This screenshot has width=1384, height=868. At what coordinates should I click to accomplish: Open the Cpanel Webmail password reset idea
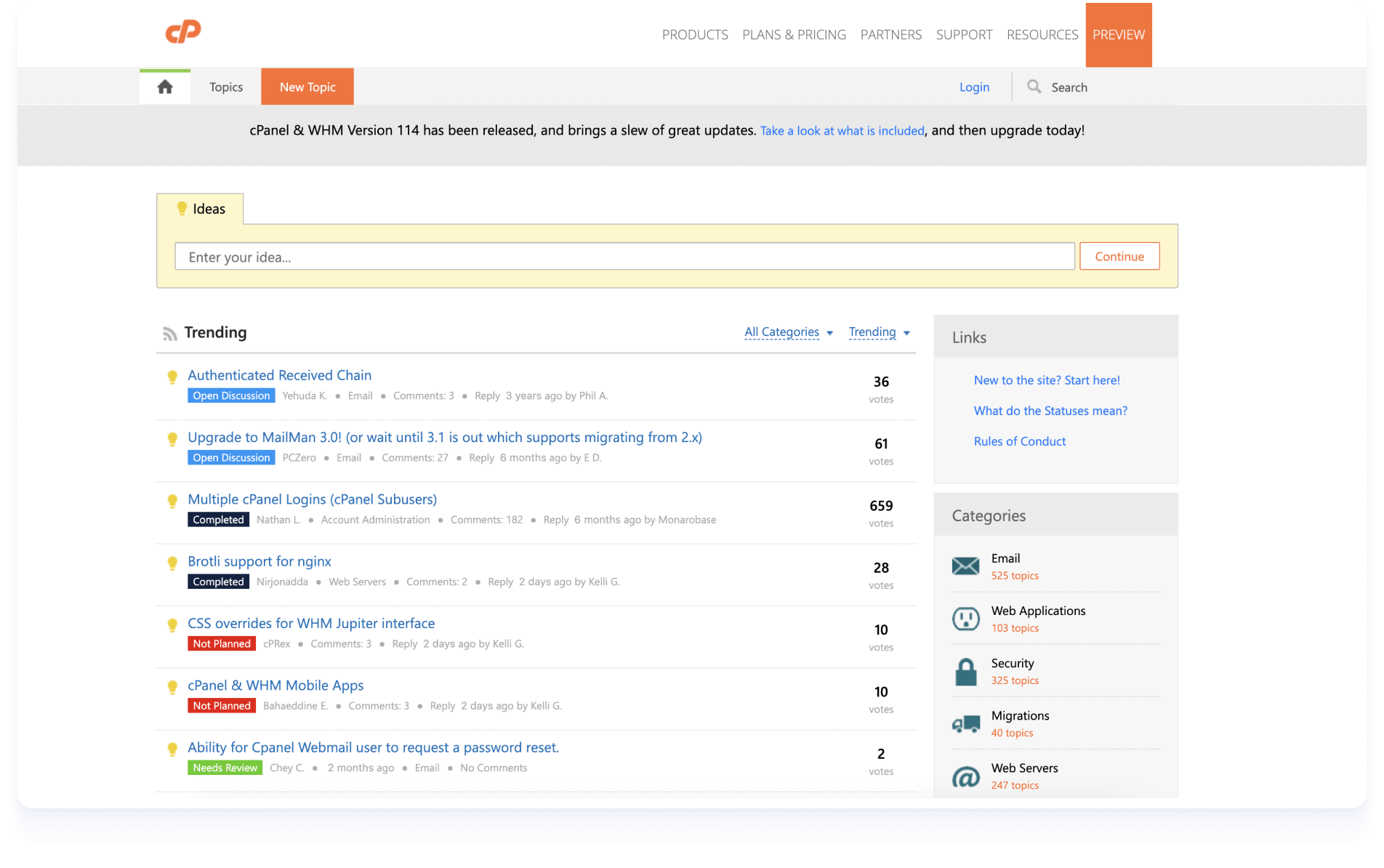click(373, 747)
